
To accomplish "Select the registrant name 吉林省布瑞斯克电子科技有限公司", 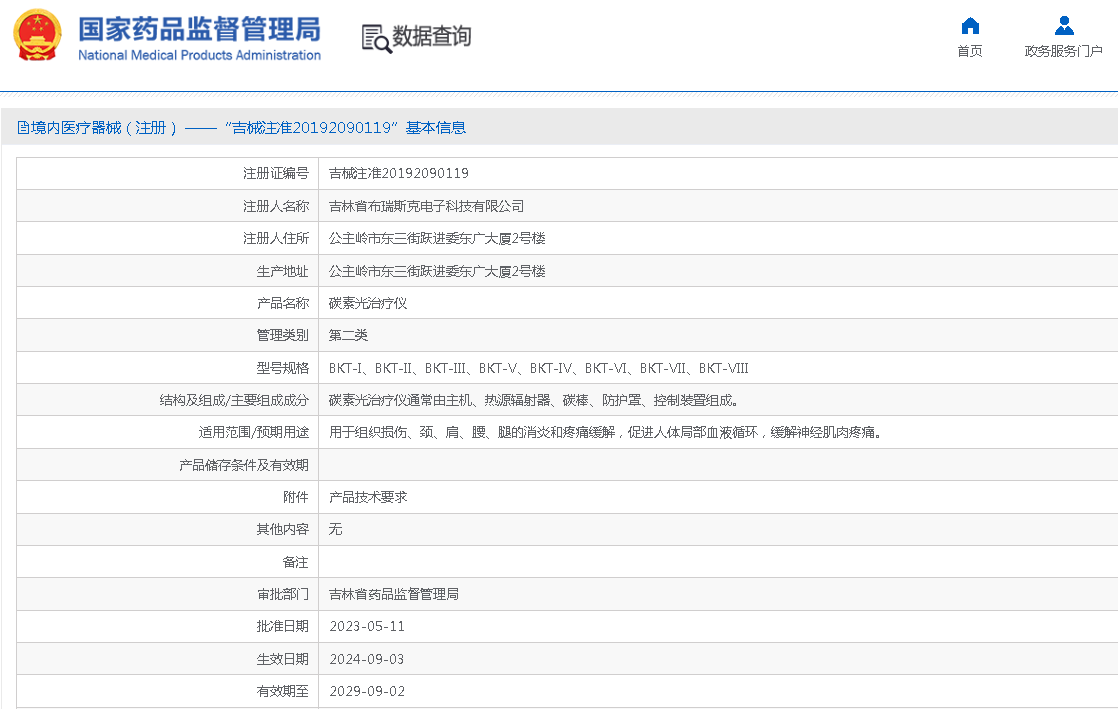I will tap(426, 206).
